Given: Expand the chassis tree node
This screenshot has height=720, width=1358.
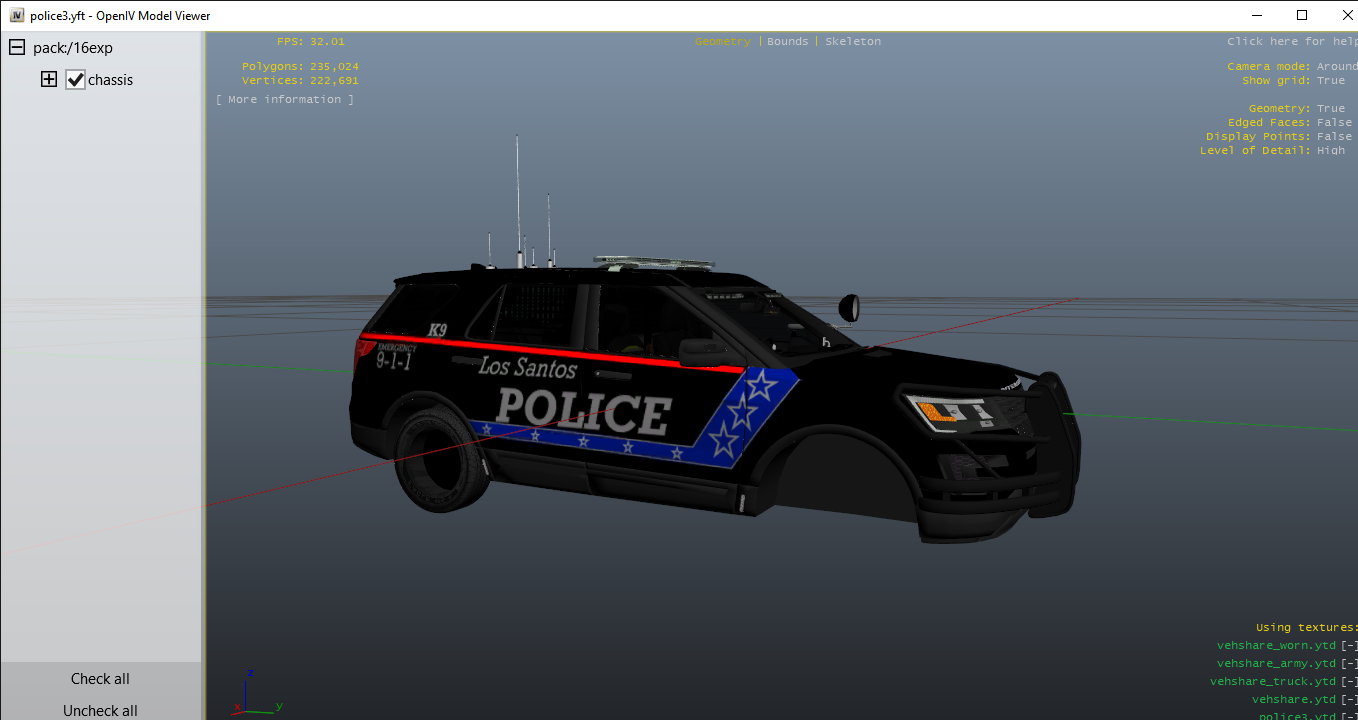Looking at the screenshot, I should point(49,80).
